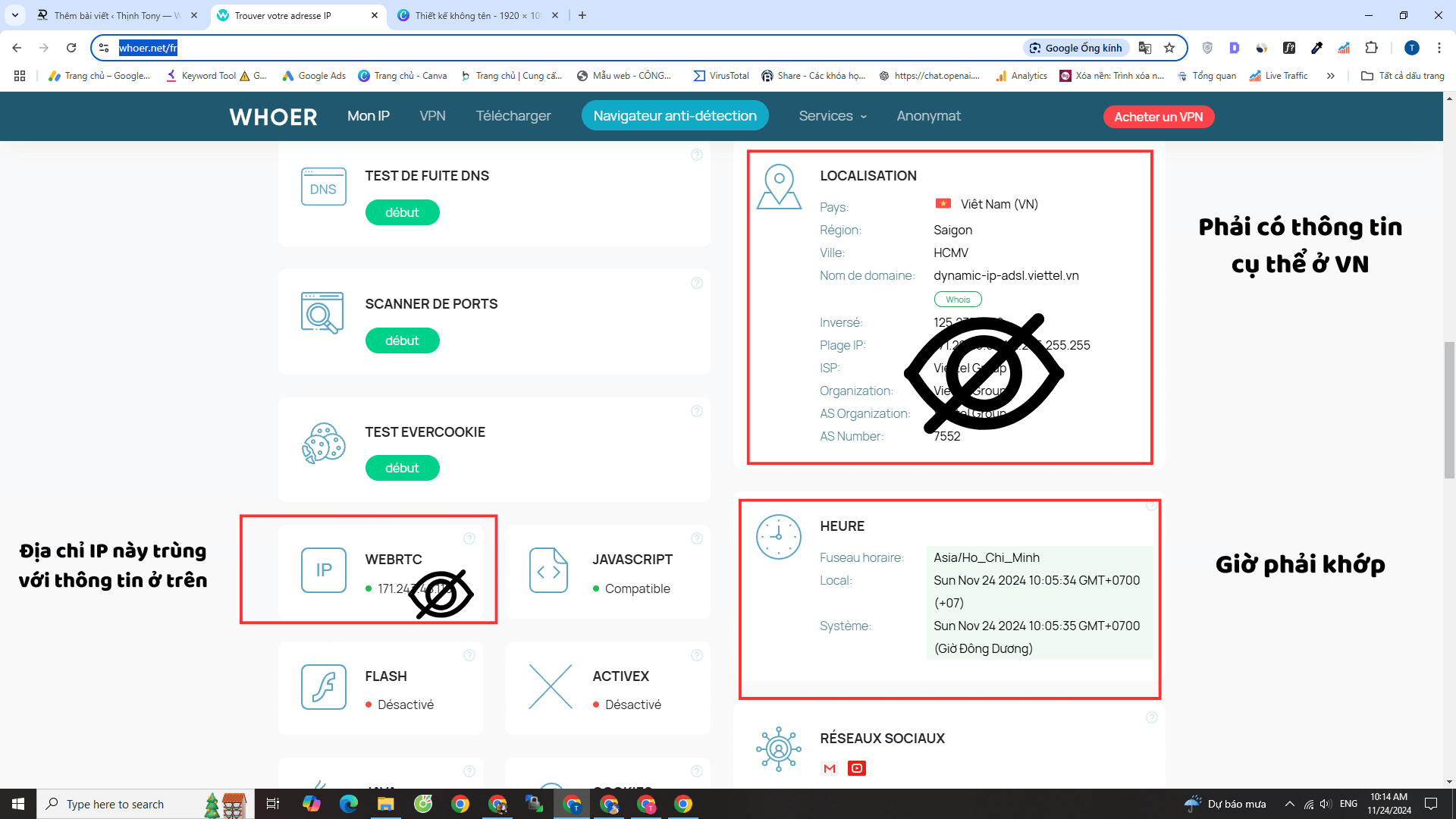
Task: Open YouTube from Réseaux Sociaux
Action: 857,768
